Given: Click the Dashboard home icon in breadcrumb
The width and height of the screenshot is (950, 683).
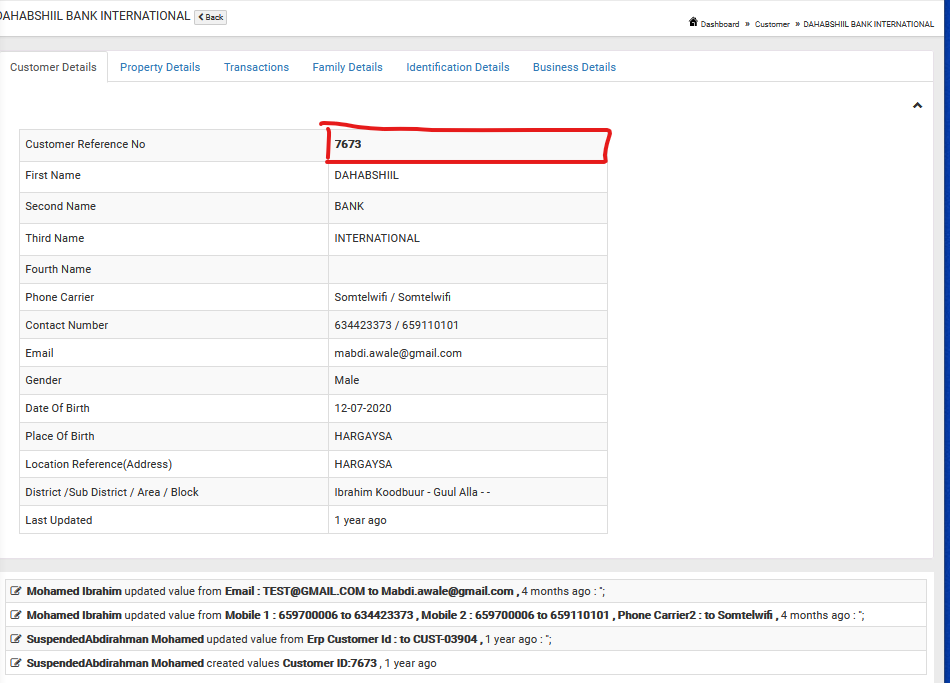Looking at the screenshot, I should pos(693,22).
